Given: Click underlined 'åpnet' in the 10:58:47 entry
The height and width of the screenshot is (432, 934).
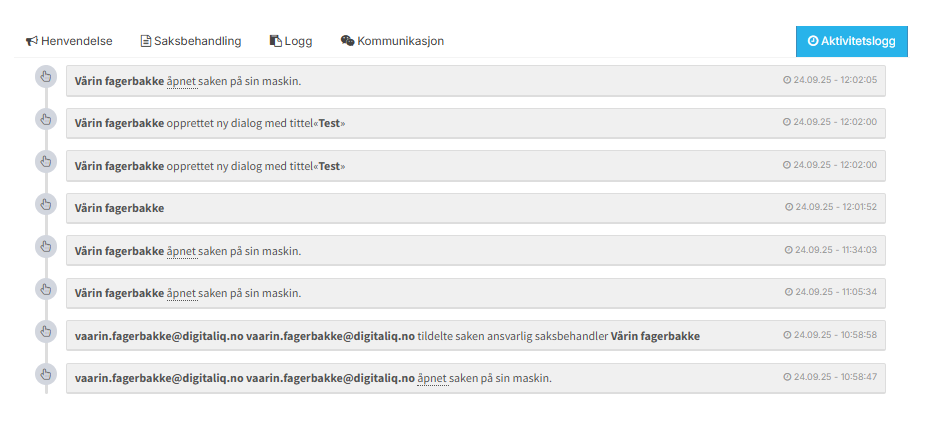Looking at the screenshot, I should tap(432, 378).
